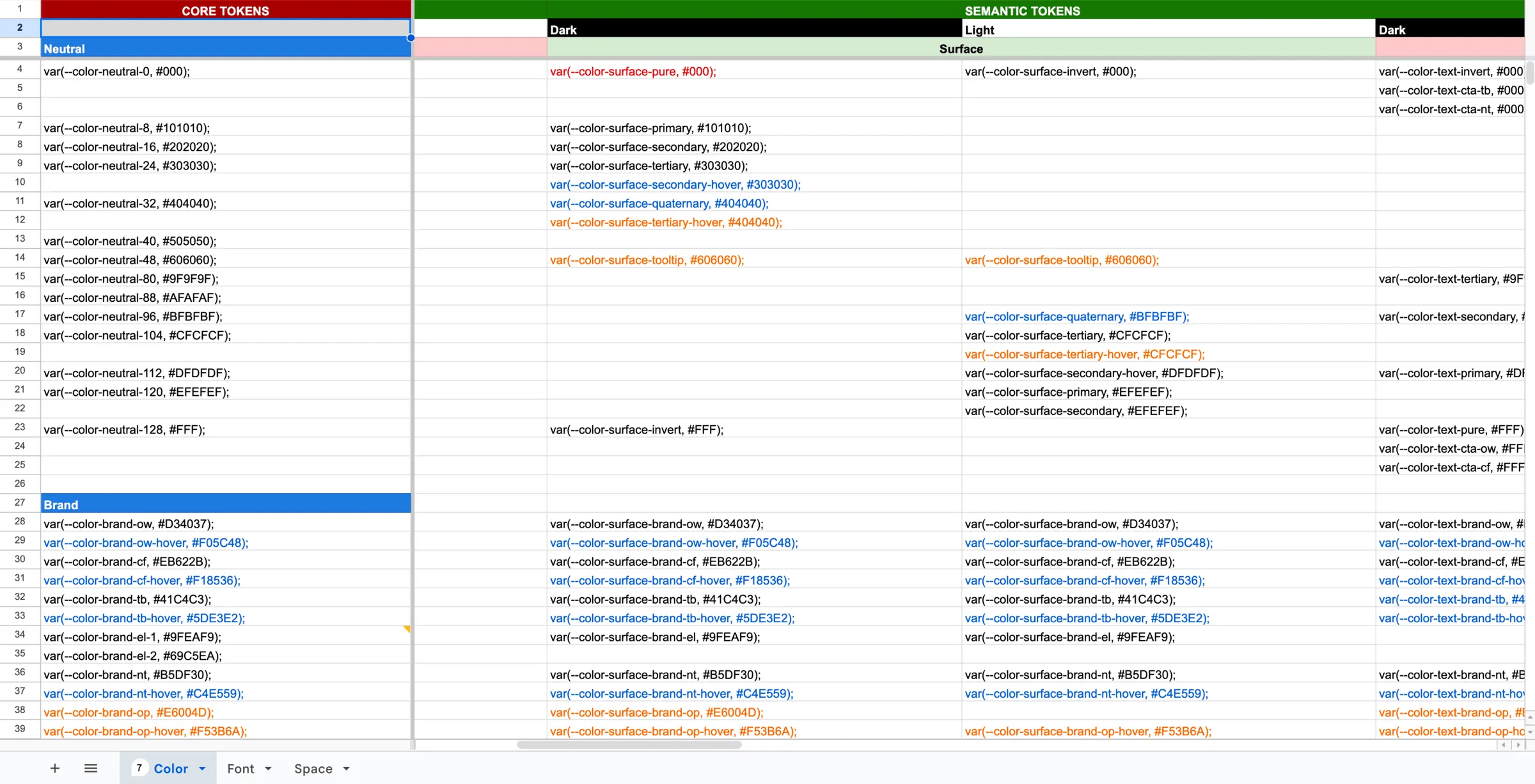Select the CORE TOKENS header cell
The image size is (1535, 784).
tap(226, 10)
